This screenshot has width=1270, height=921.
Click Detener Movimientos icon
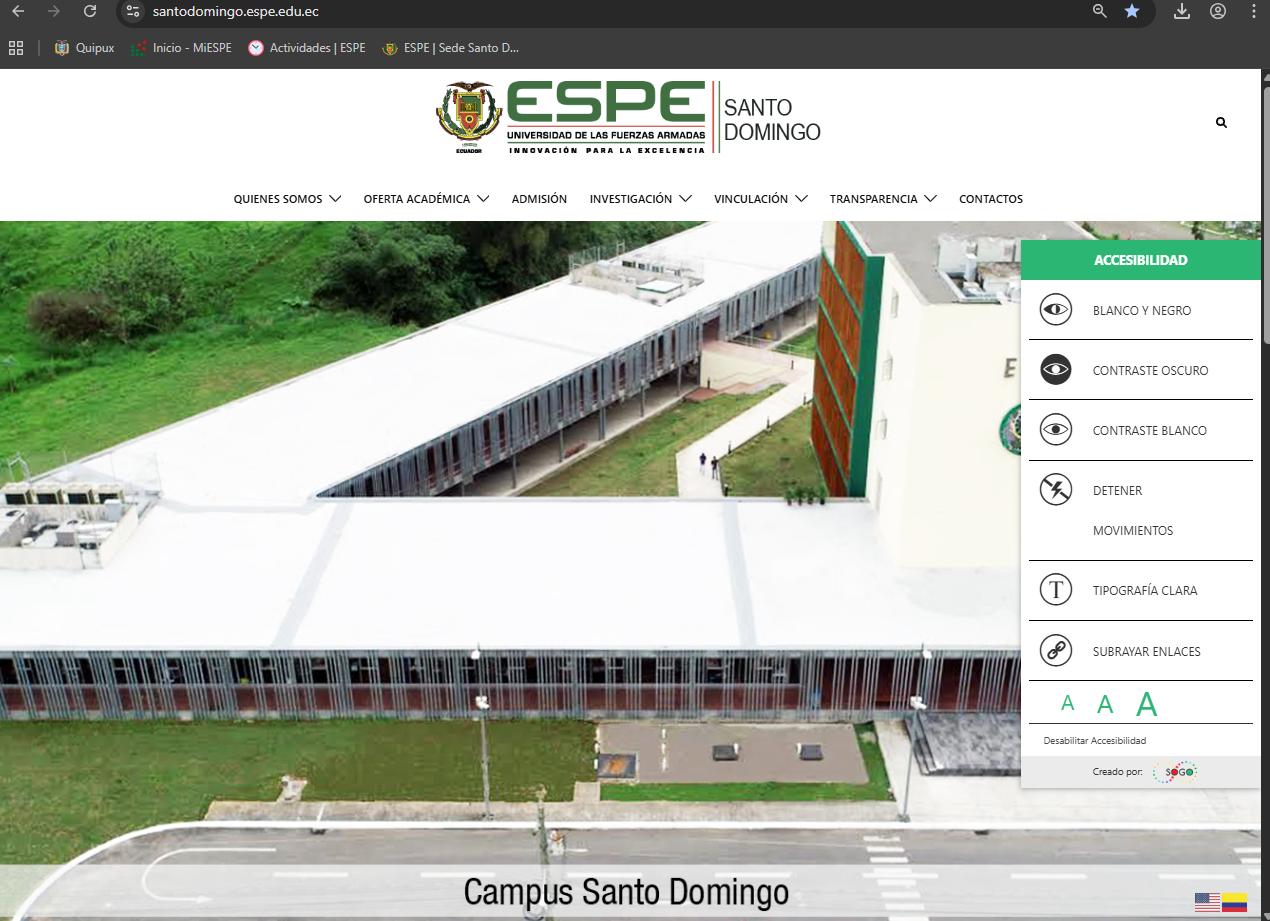click(1055, 490)
